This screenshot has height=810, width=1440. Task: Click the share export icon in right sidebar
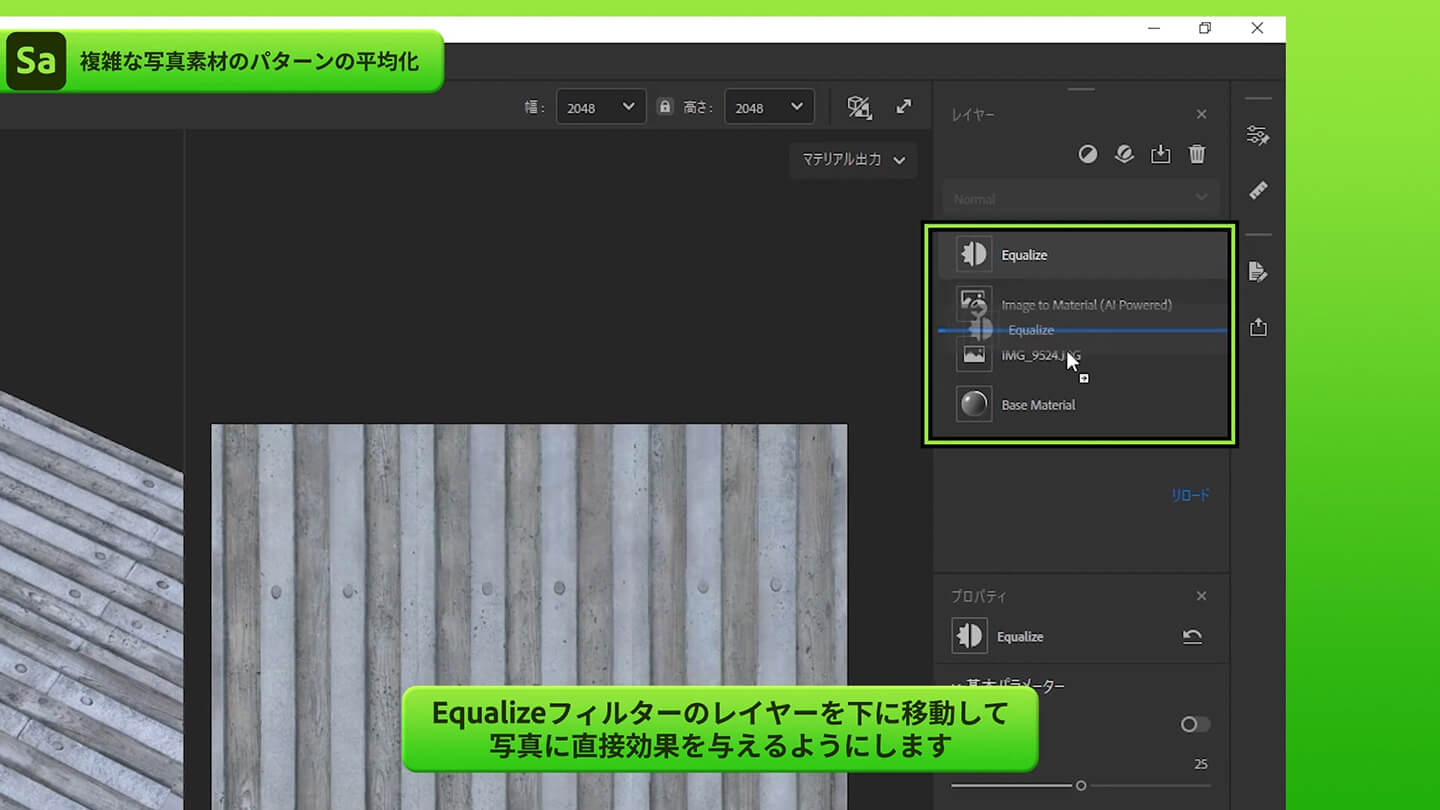(x=1258, y=327)
